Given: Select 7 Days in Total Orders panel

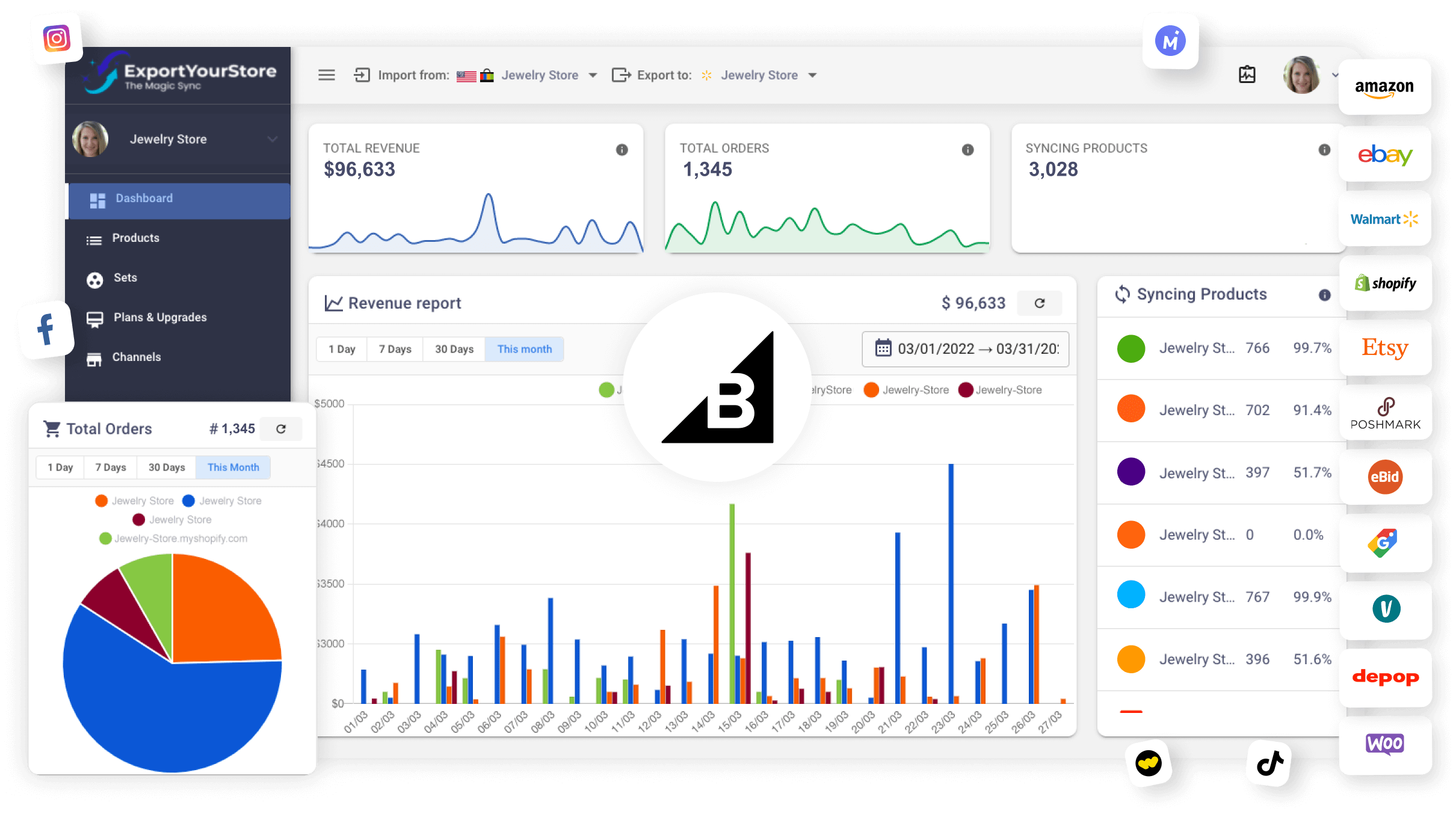Looking at the screenshot, I should (x=111, y=467).
